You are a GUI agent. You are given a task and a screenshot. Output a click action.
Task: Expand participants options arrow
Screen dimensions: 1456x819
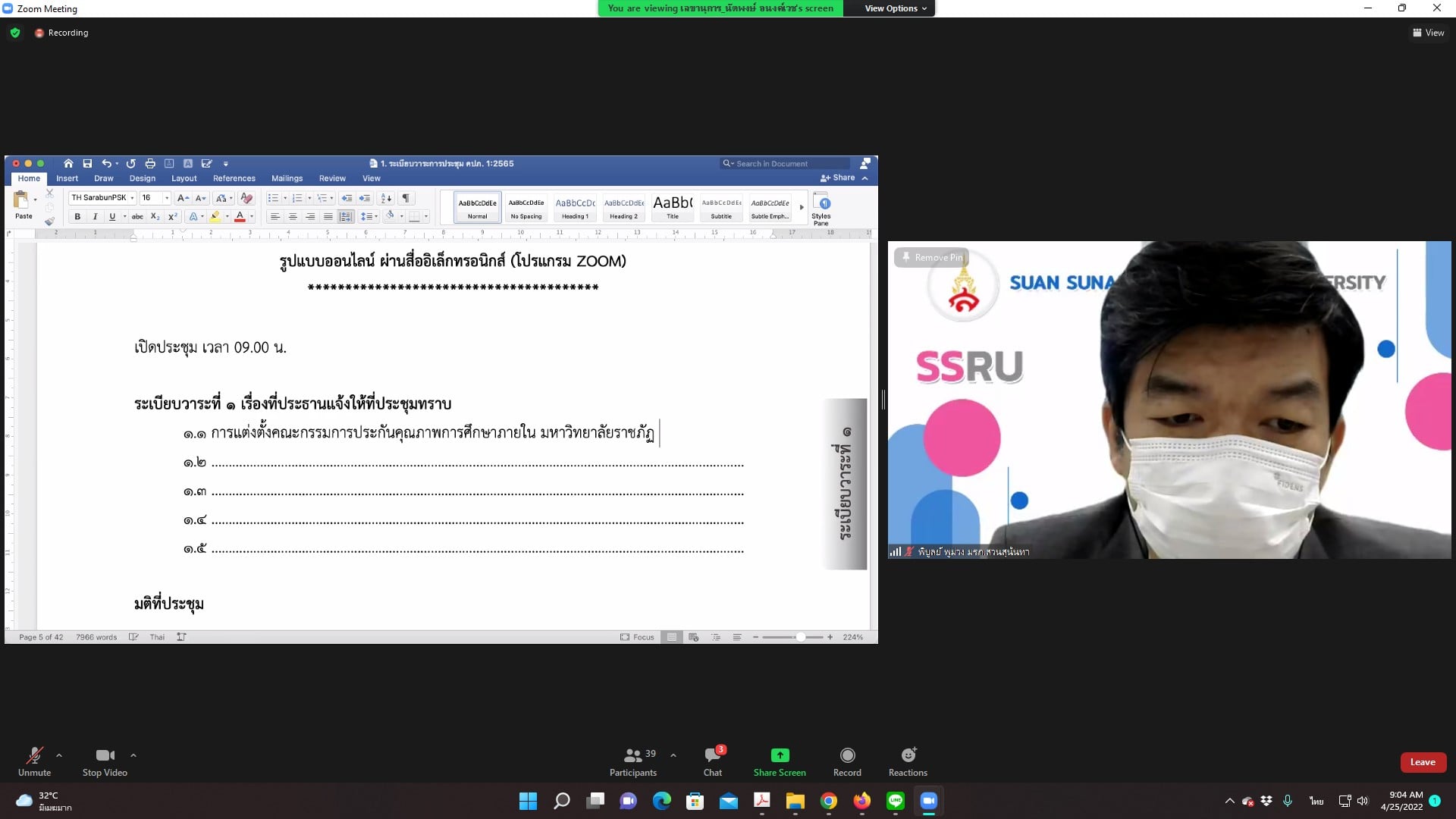[x=673, y=755]
